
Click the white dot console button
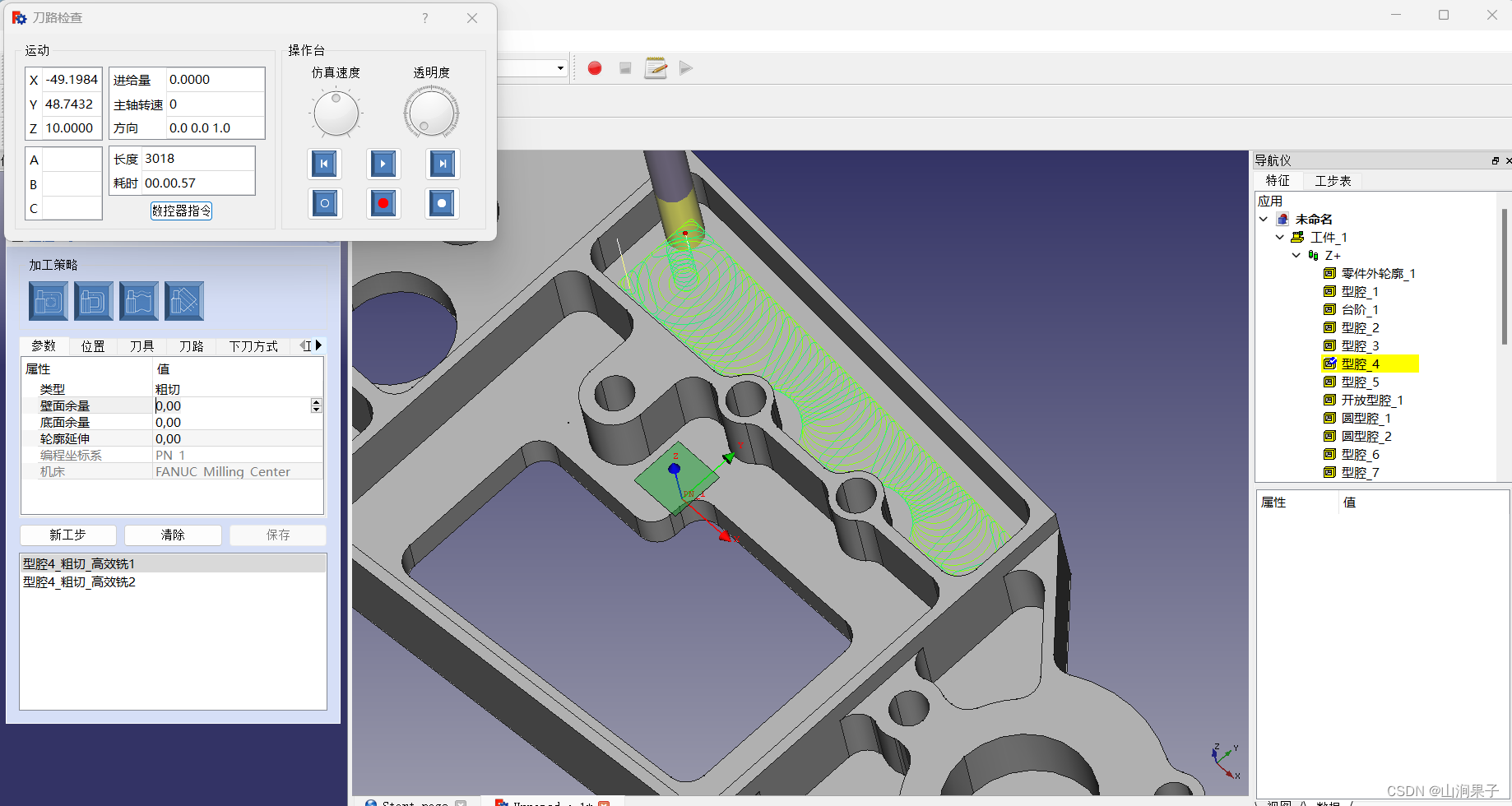click(442, 203)
